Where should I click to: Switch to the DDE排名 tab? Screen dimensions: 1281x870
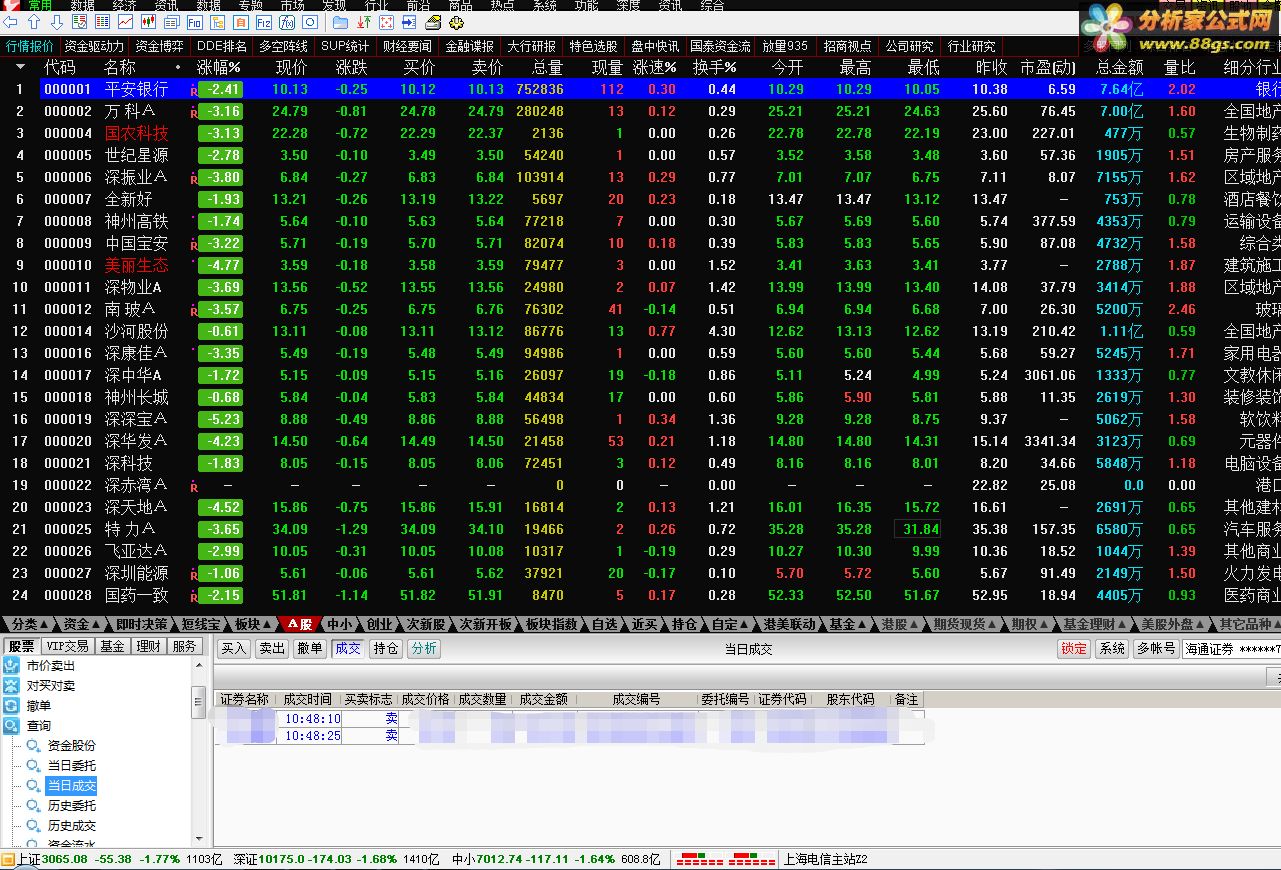point(221,46)
